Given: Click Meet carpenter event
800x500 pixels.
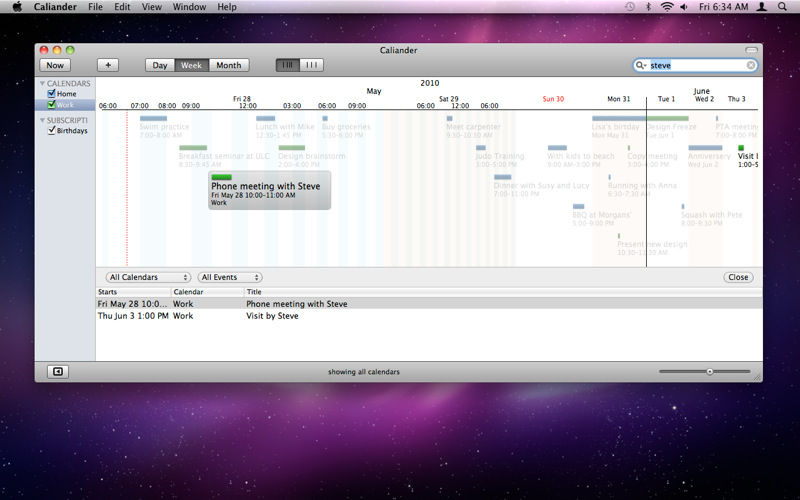Looking at the screenshot, I should click(x=473, y=127).
